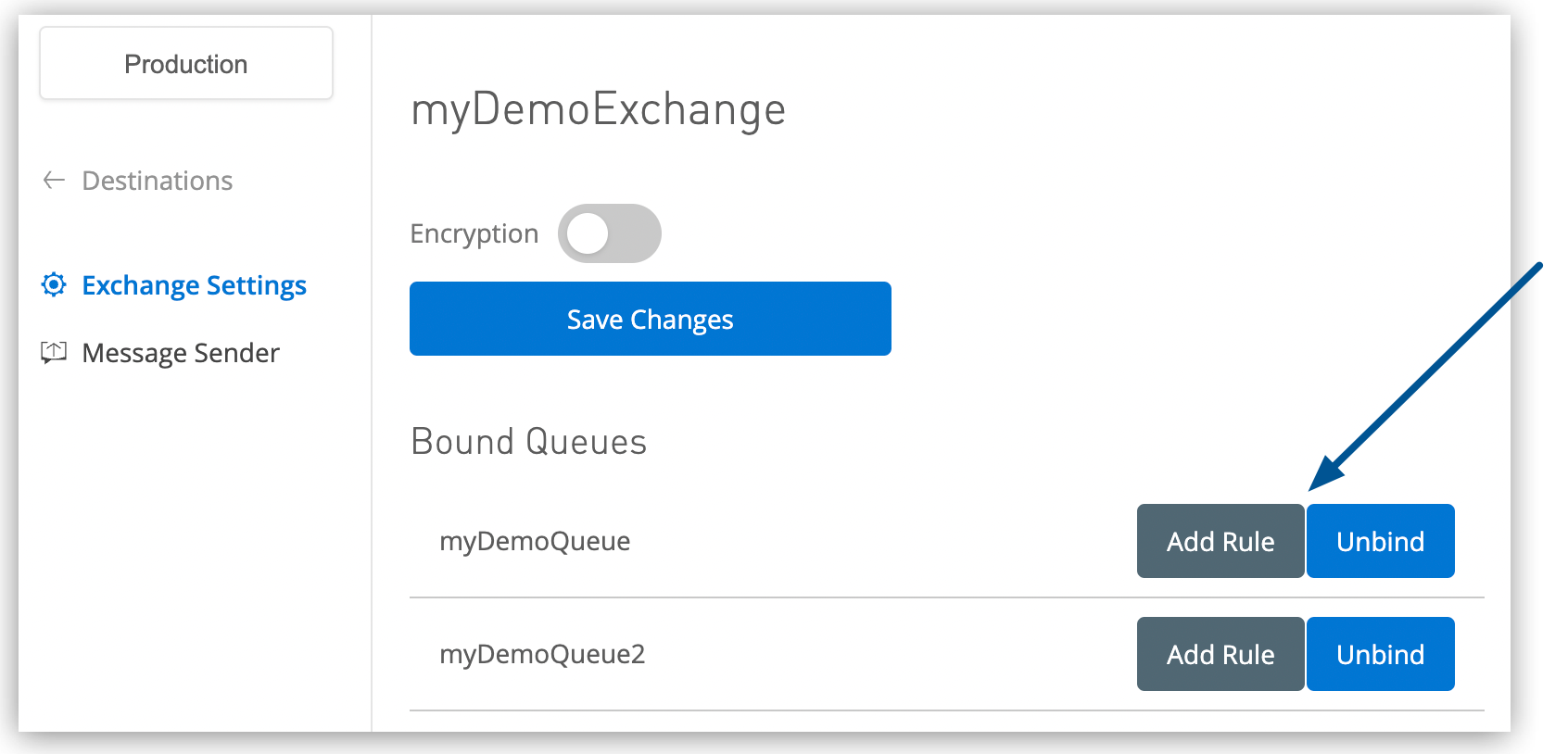
Task: Click the back arrow beside Destinations
Action: (53, 181)
